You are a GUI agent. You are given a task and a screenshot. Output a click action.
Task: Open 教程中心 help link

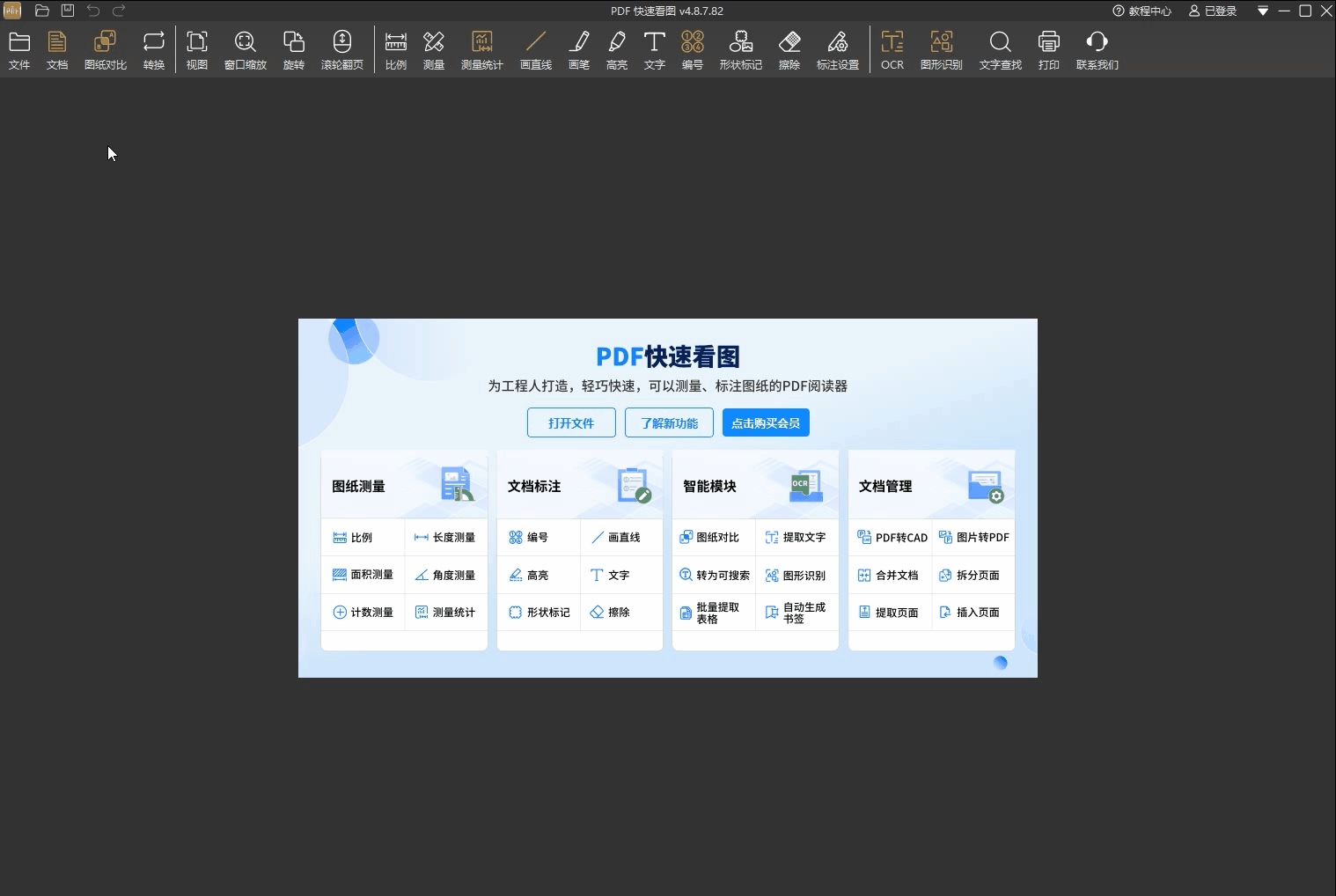[1141, 11]
